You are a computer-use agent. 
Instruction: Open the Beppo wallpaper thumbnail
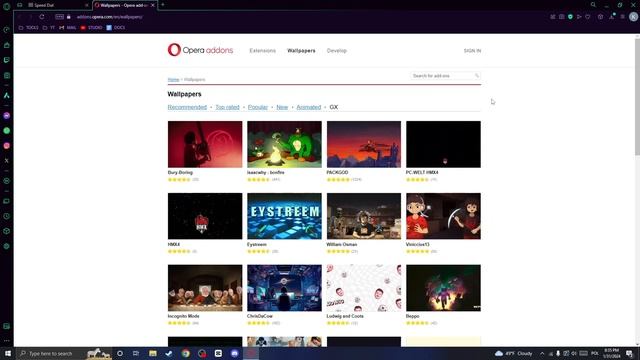click(x=443, y=288)
